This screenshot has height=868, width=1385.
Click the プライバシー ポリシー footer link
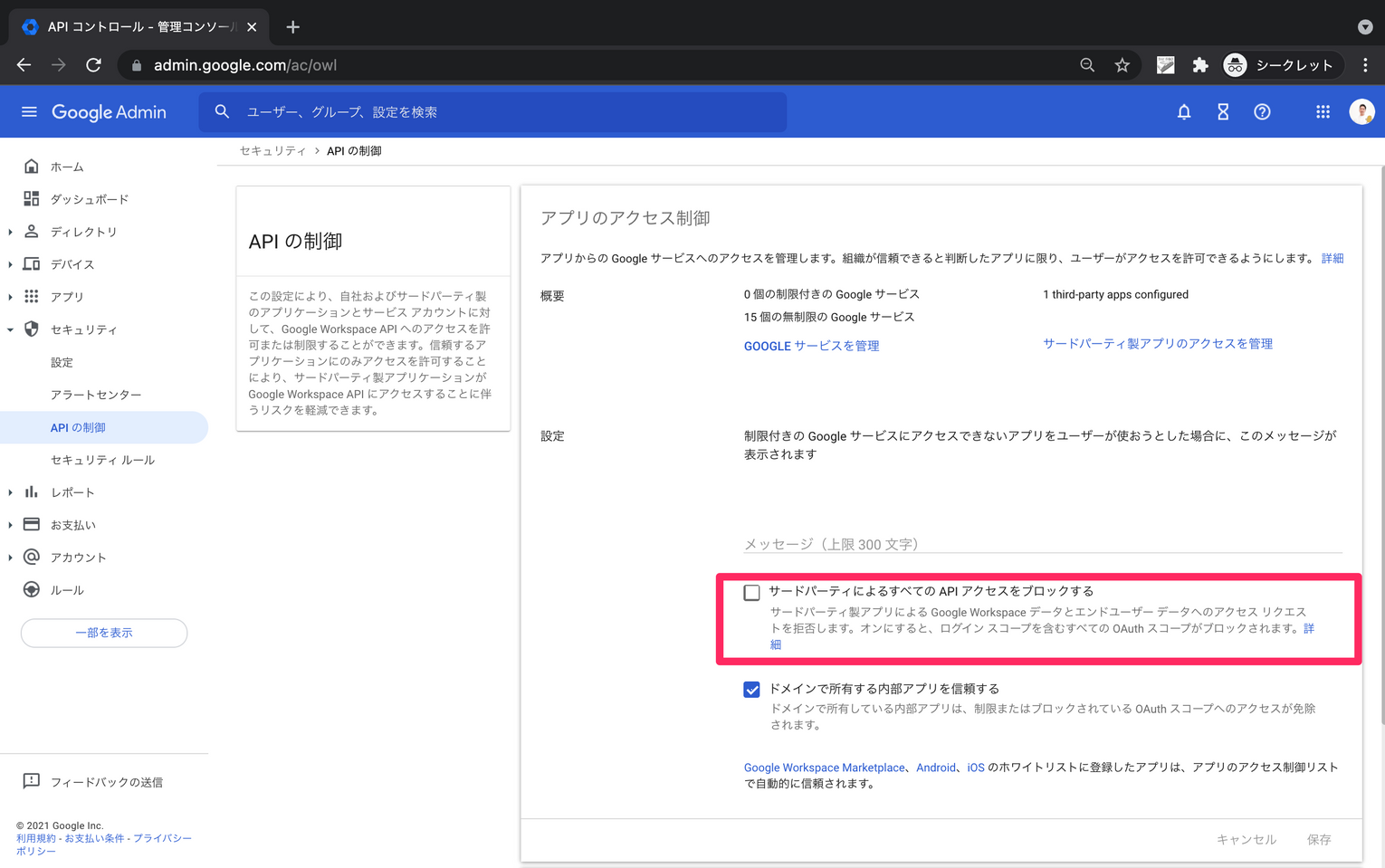(163, 838)
